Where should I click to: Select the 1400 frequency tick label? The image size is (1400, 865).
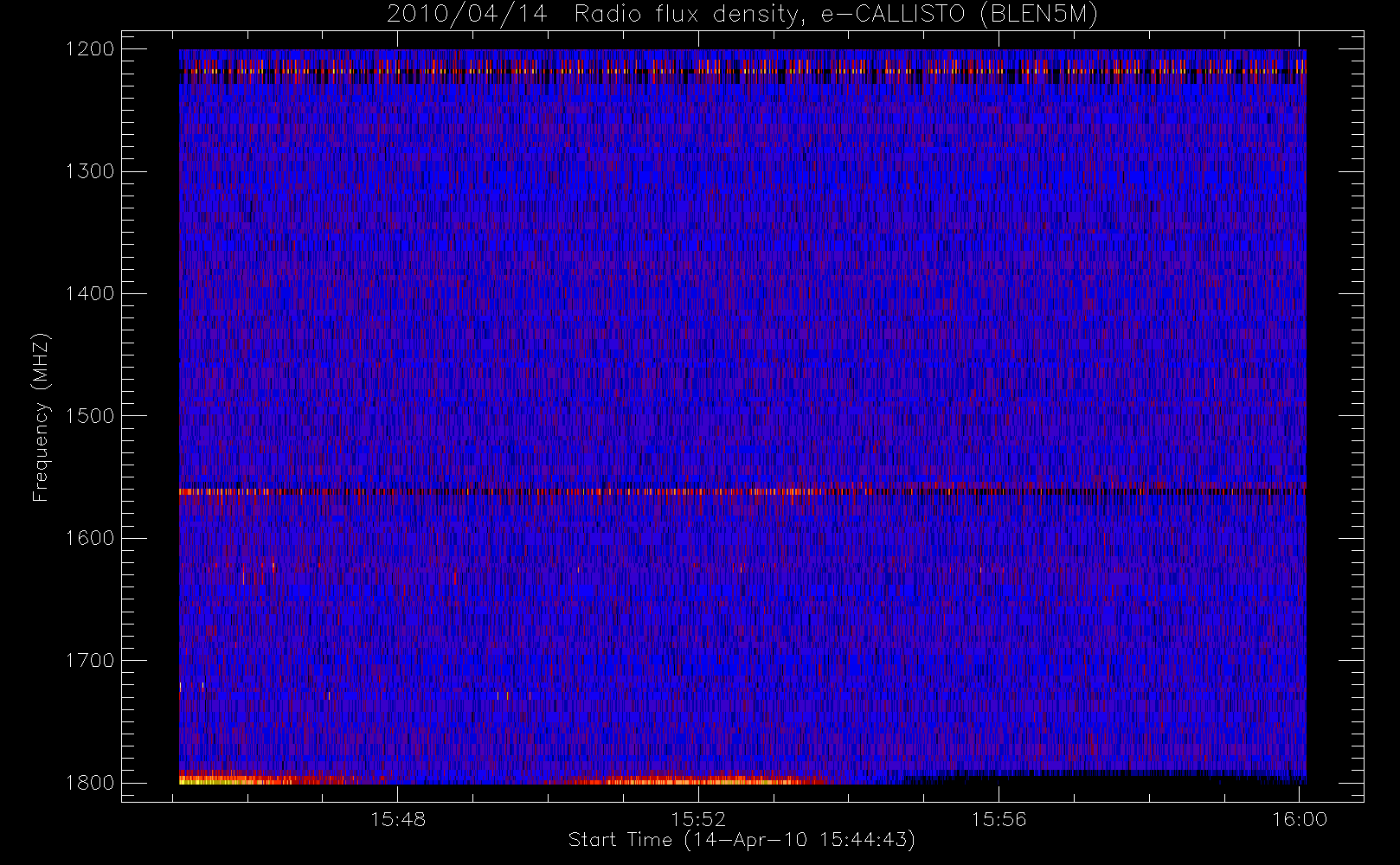[x=90, y=293]
